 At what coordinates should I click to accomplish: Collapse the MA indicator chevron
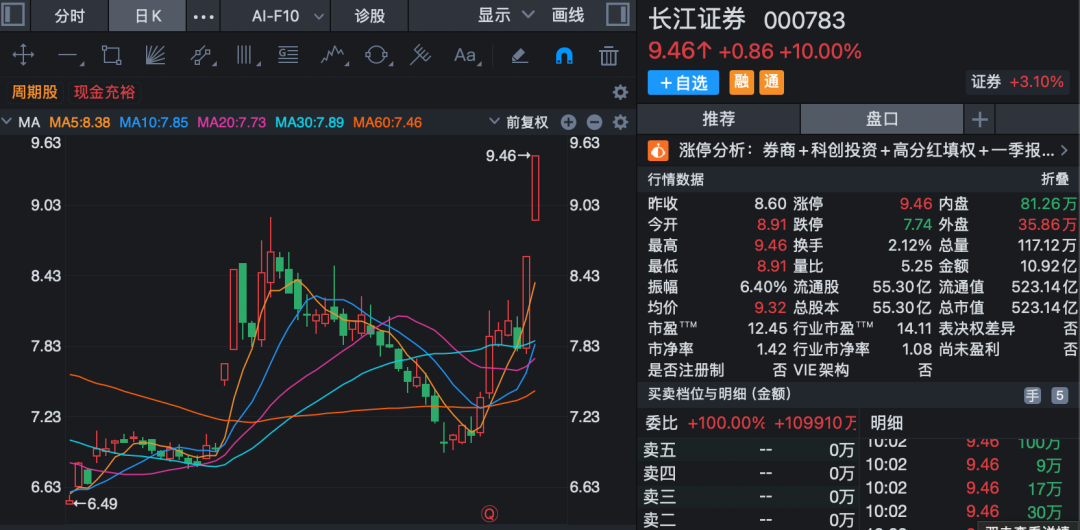pos(7,123)
